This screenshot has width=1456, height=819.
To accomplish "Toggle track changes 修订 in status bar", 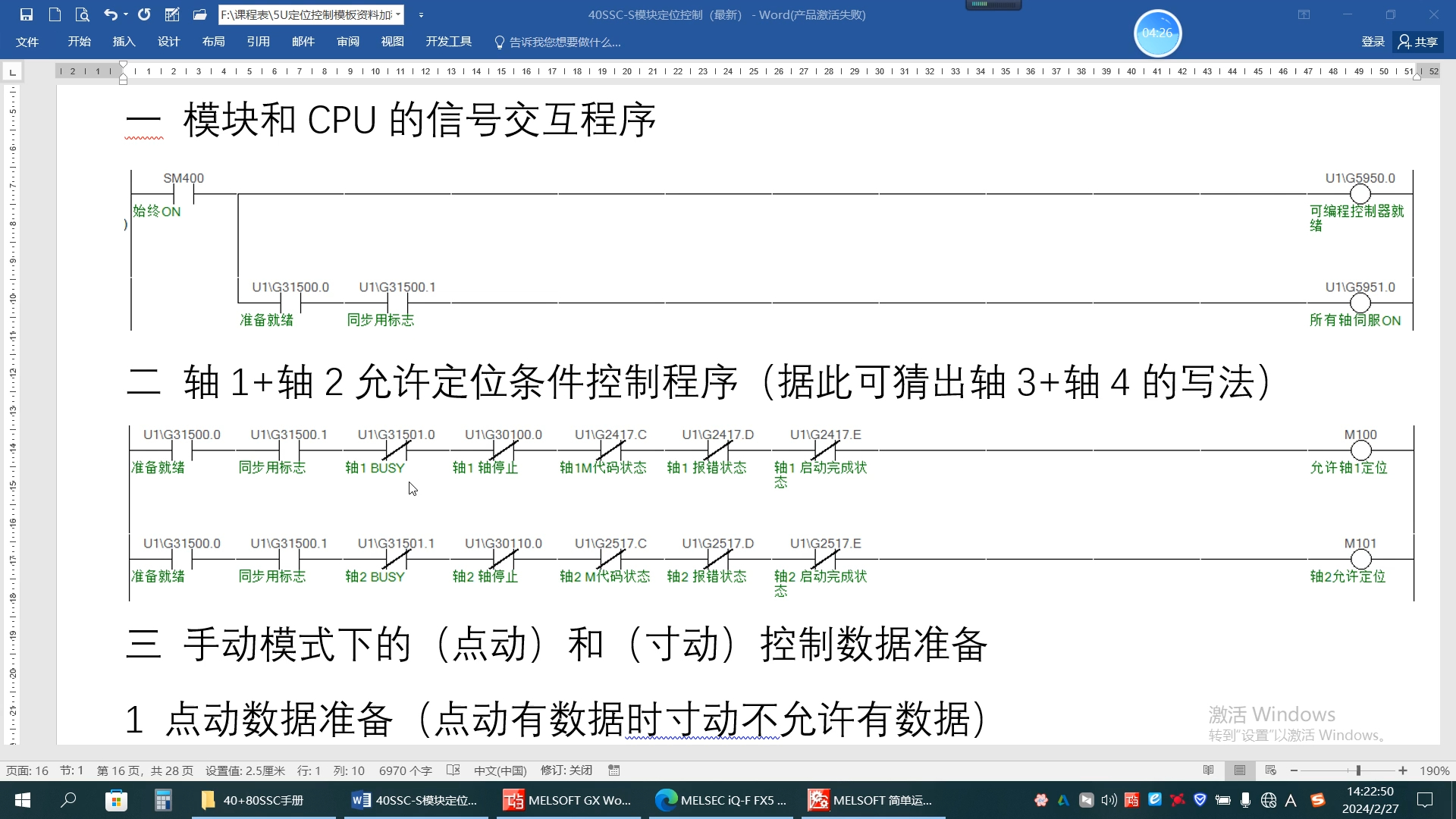I will click(x=565, y=770).
